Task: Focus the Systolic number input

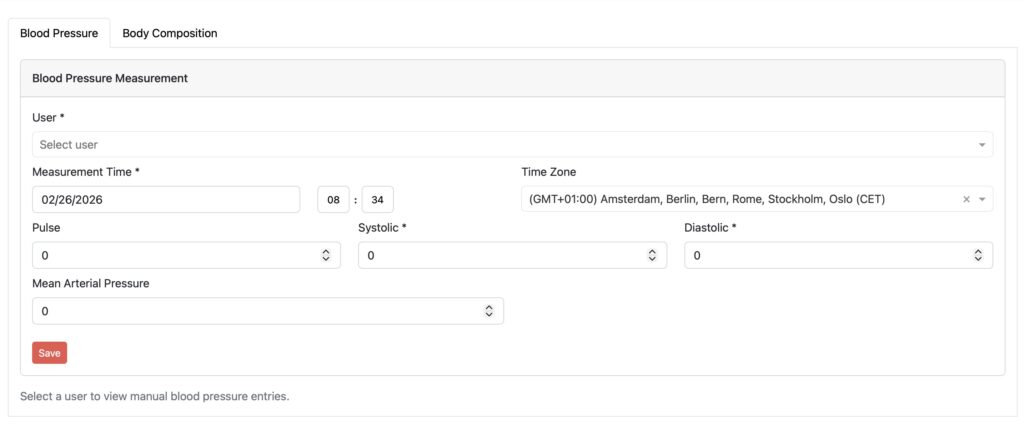Action: [500, 256]
